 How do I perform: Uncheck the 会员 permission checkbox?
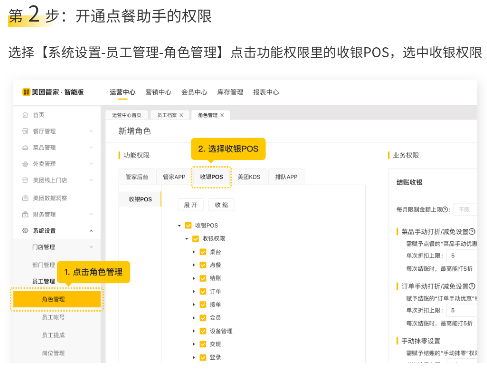(x=203, y=318)
